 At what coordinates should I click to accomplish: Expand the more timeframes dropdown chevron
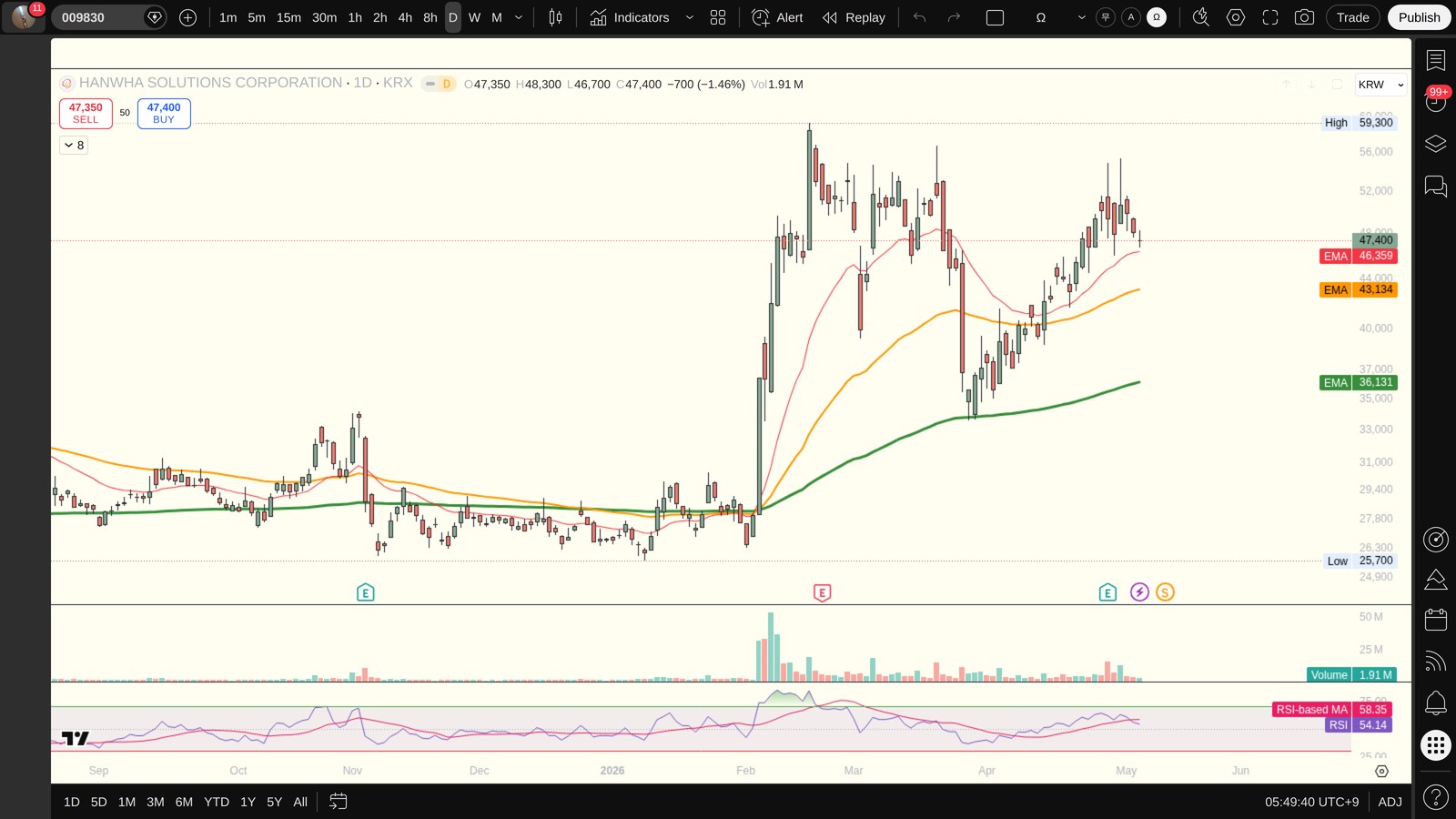(x=519, y=17)
